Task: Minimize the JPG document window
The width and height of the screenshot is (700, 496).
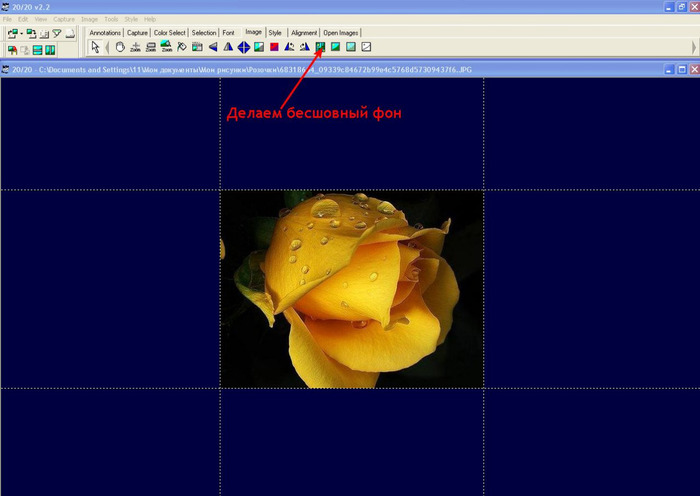Action: tap(669, 70)
